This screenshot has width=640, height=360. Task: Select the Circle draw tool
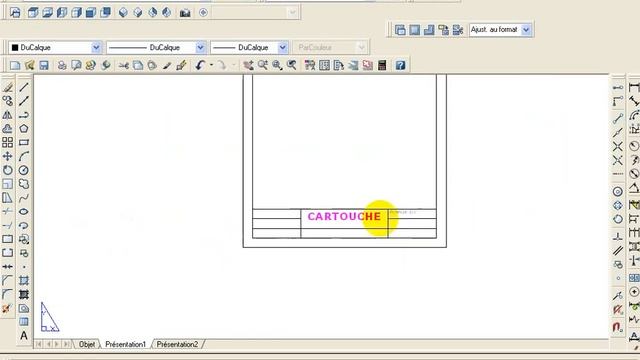(24, 170)
